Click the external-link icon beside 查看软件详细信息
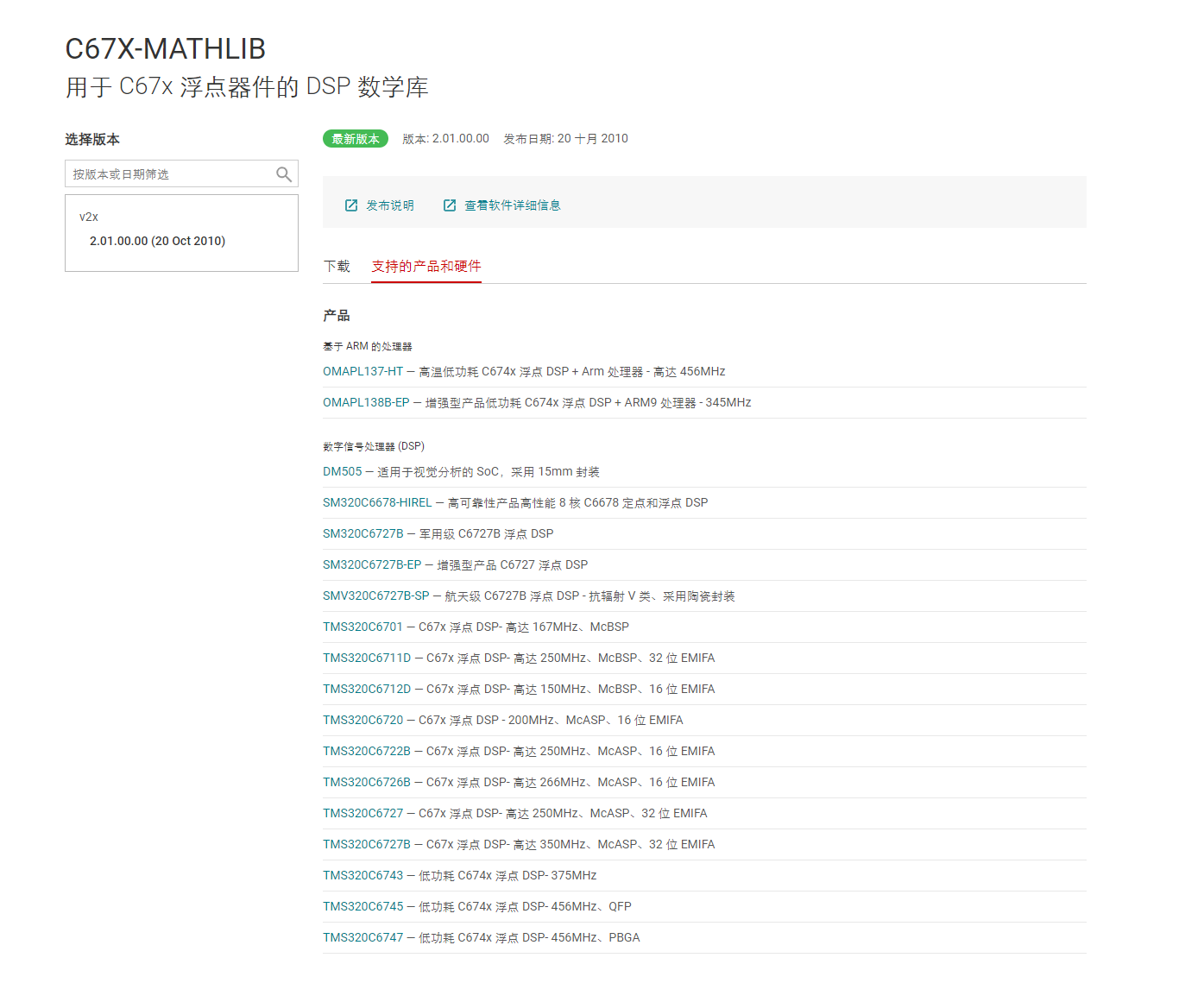Viewport: 1204px width, 983px height. tap(450, 205)
